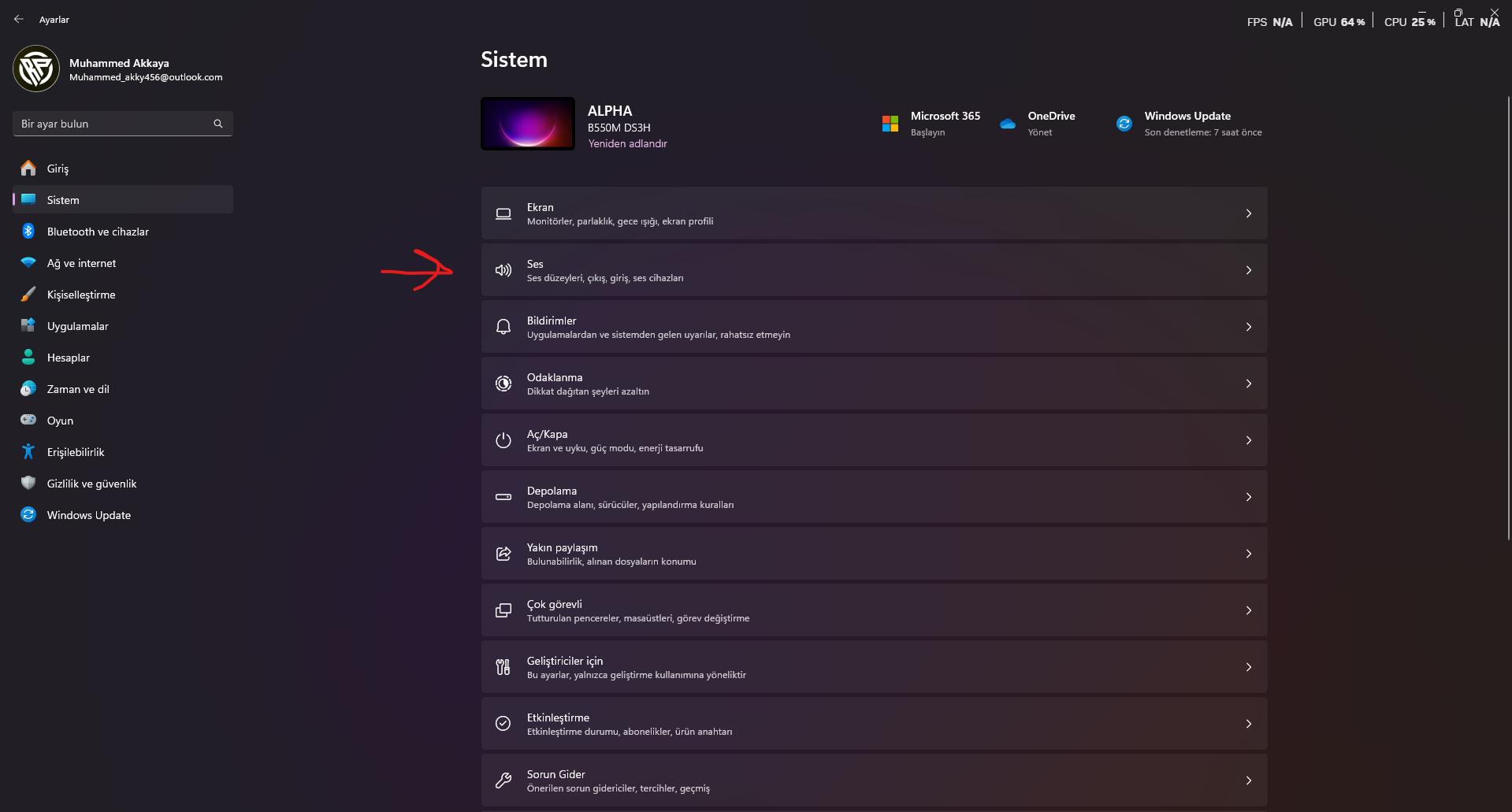Close the Settings window
This screenshot has width=1512, height=812.
(x=1495, y=12)
